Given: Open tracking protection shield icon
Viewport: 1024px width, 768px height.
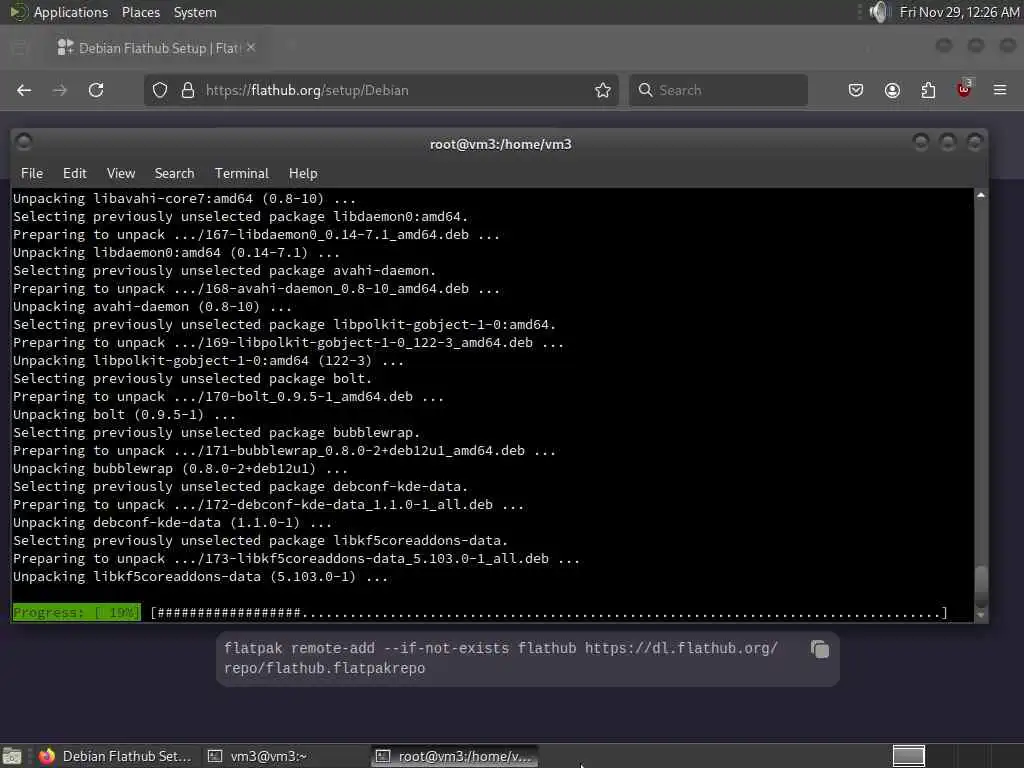Looking at the screenshot, I should click(160, 90).
